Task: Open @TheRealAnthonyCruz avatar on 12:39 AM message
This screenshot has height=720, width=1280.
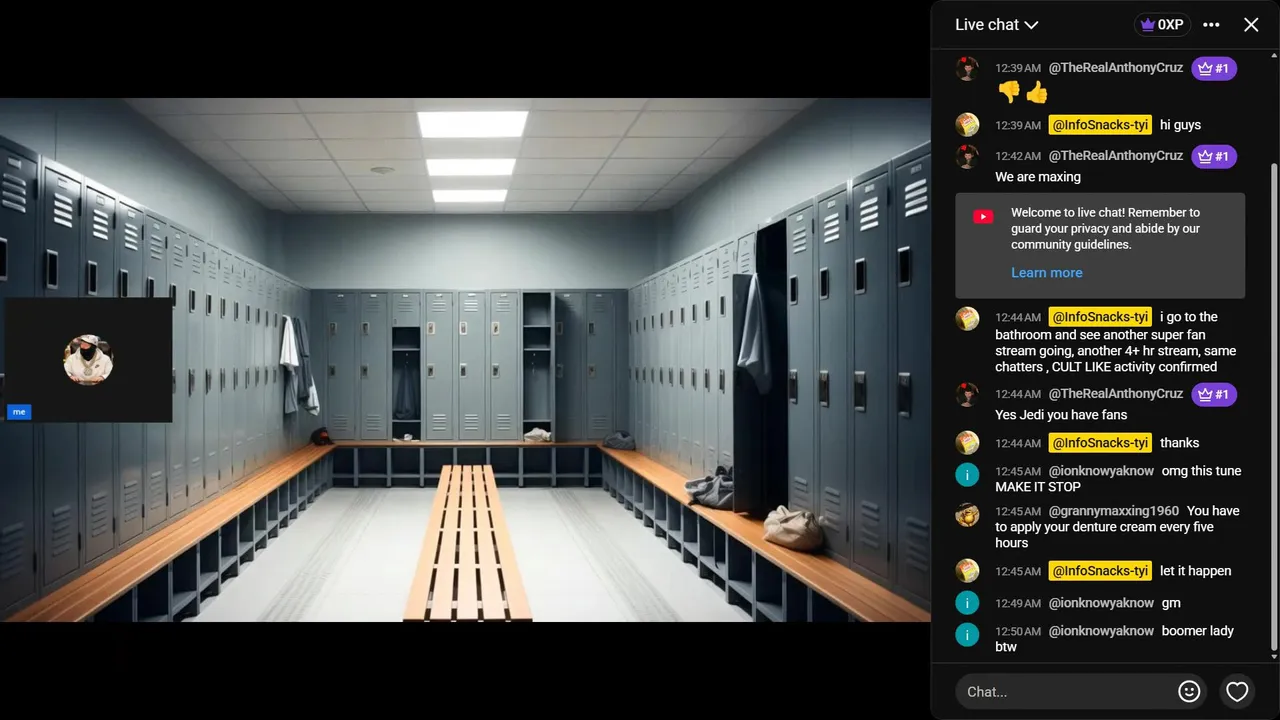Action: (x=967, y=69)
